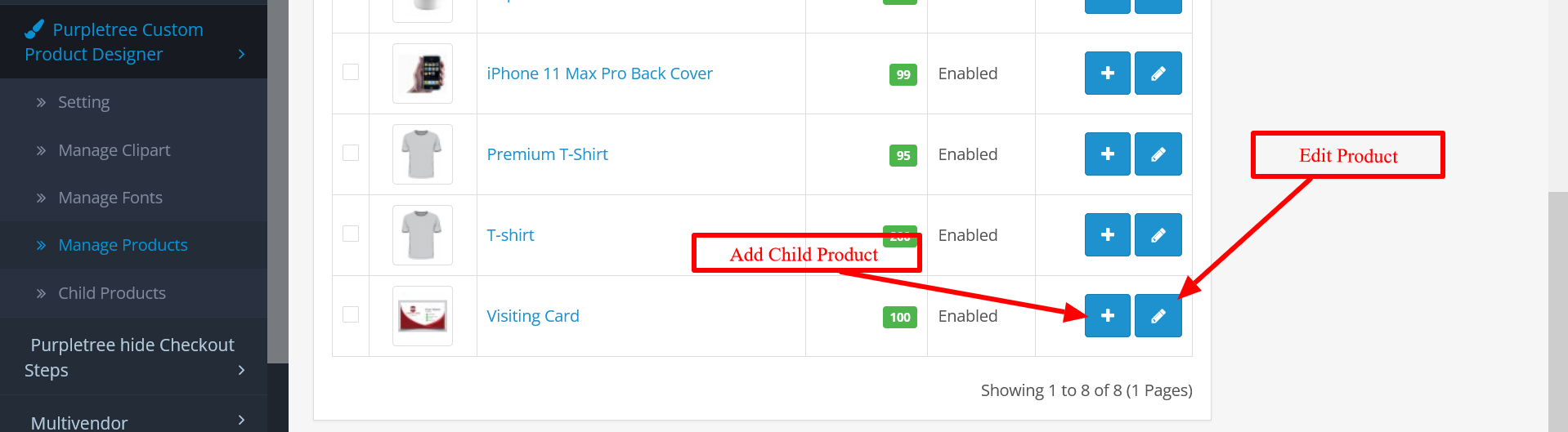This screenshot has width=1568, height=432.
Task: Go to Child Products menu item
Action: pyautogui.click(x=111, y=293)
